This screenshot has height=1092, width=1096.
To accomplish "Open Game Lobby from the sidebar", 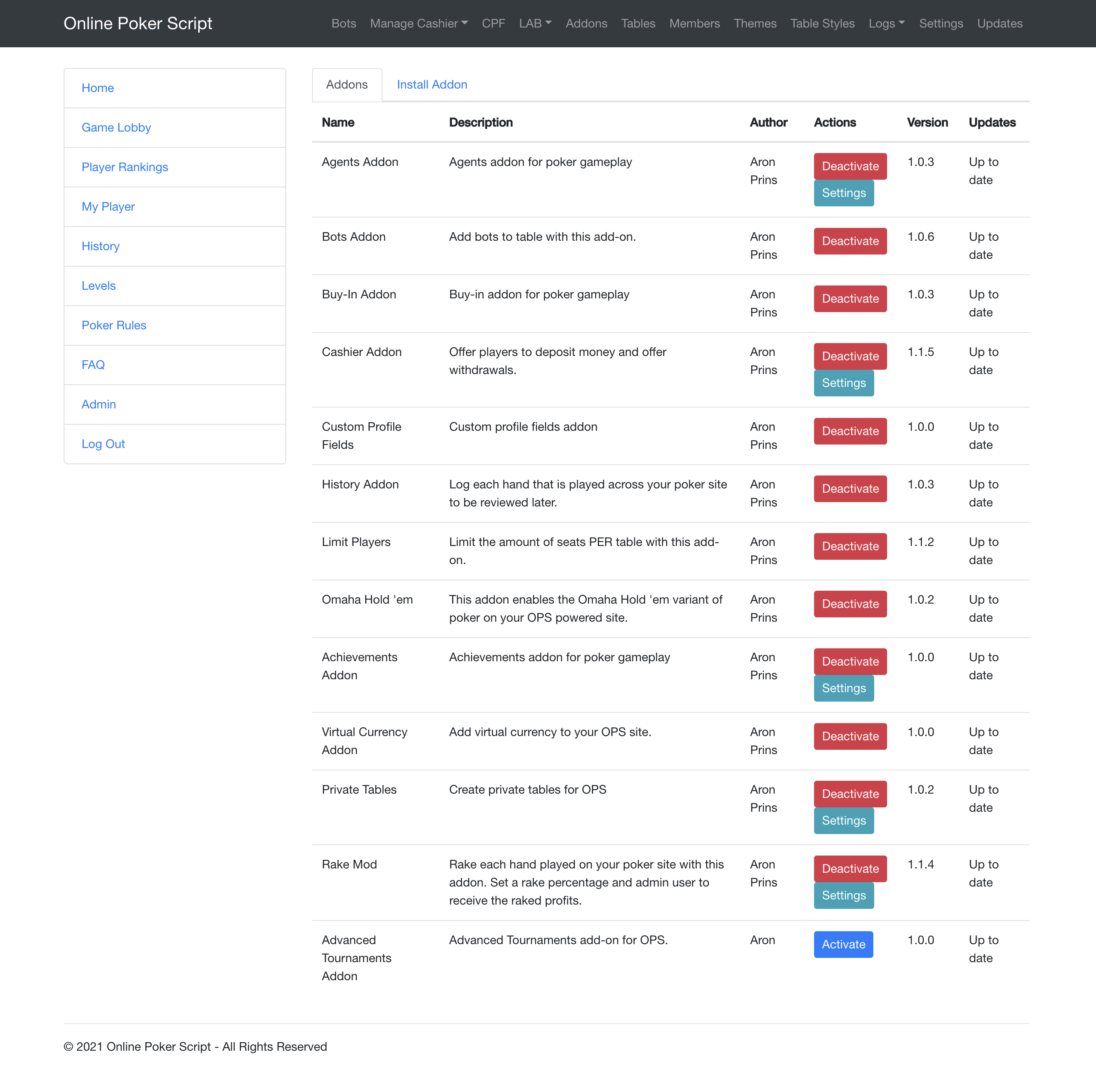I will tap(175, 128).
